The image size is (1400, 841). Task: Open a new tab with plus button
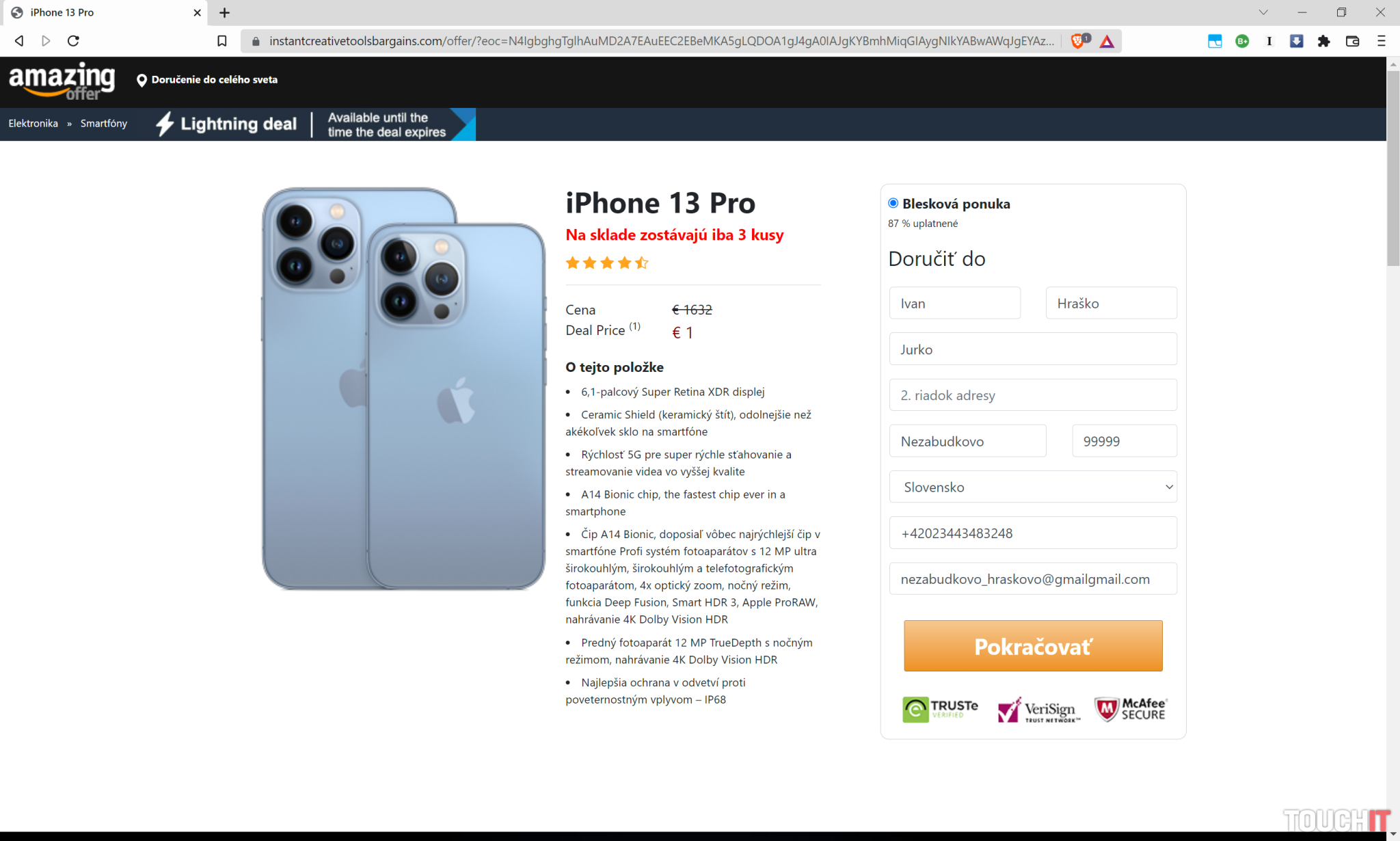tap(224, 12)
